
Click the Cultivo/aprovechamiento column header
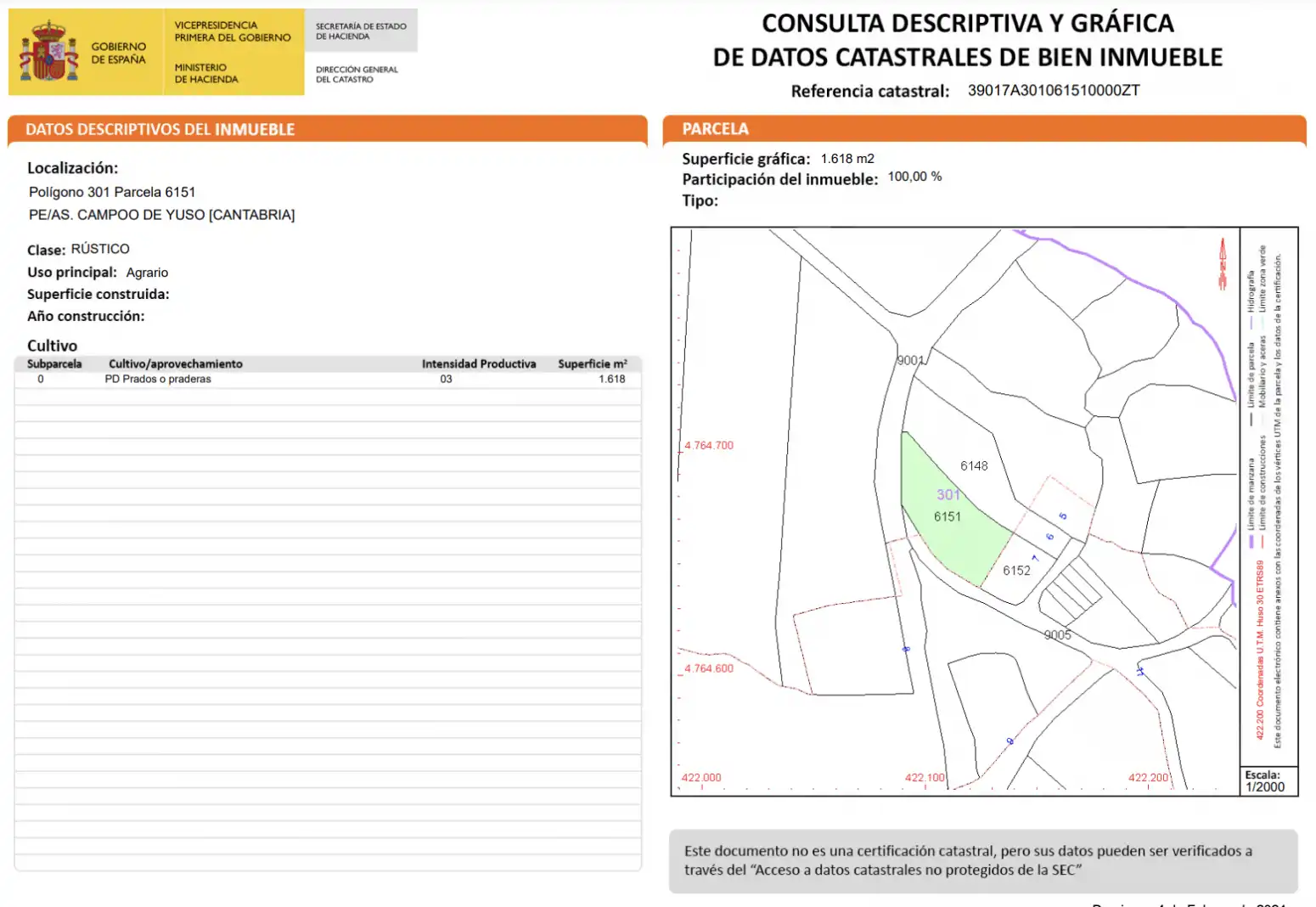[x=176, y=363]
